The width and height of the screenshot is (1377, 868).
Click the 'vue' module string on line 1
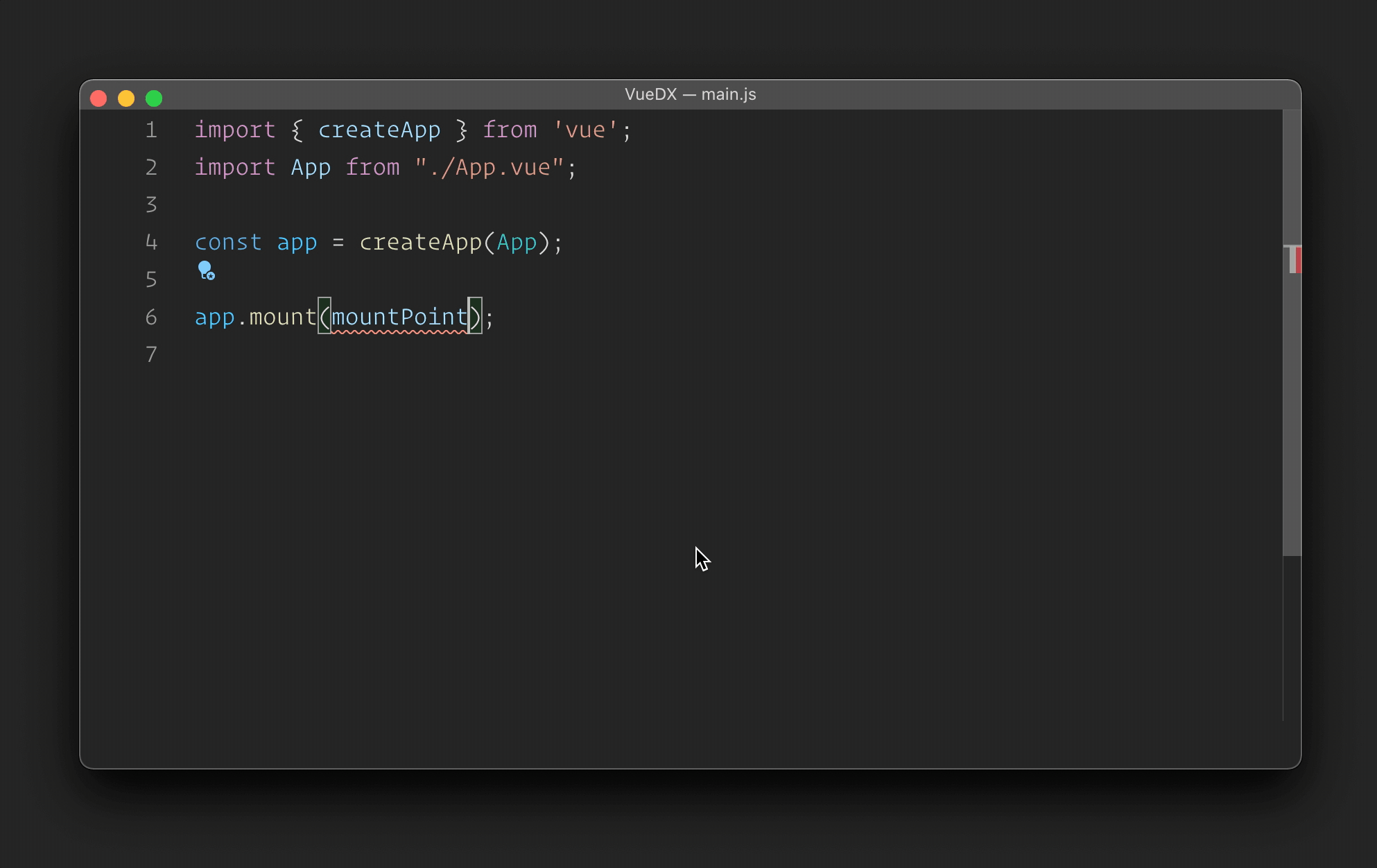pyautogui.click(x=585, y=130)
